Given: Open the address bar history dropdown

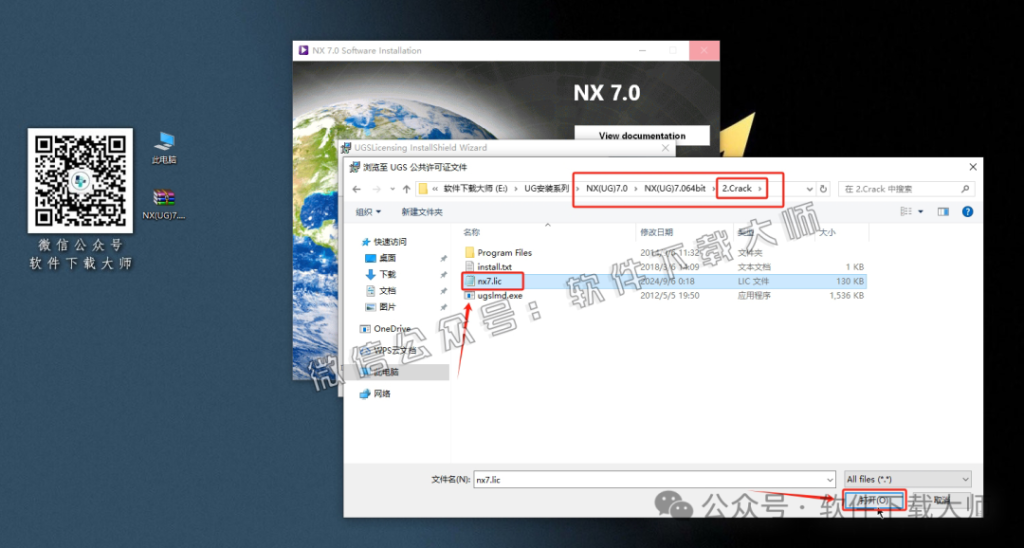Looking at the screenshot, I should pyautogui.click(x=810, y=189).
